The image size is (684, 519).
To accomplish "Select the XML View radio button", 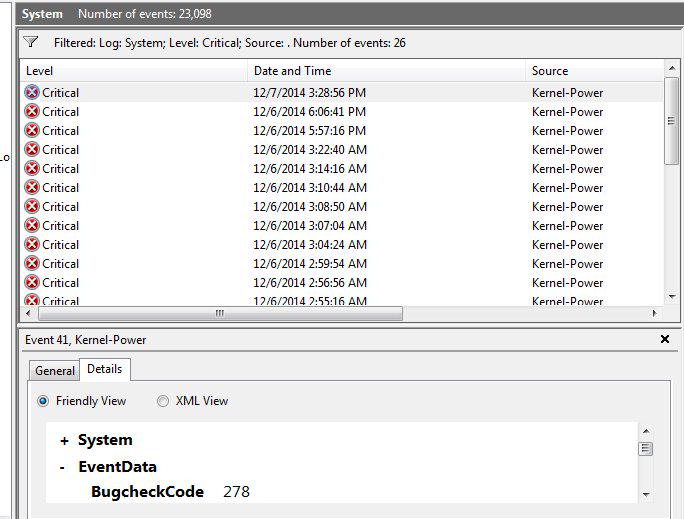I will click(163, 401).
